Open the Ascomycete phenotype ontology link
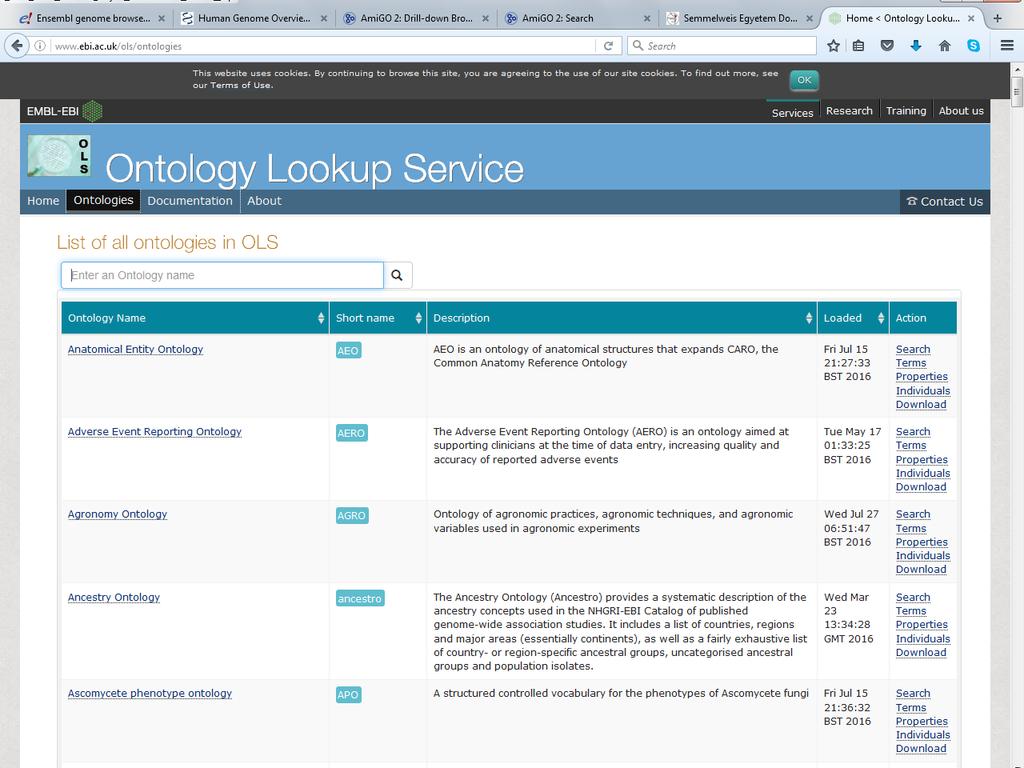Image resolution: width=1024 pixels, height=768 pixels. coord(150,694)
